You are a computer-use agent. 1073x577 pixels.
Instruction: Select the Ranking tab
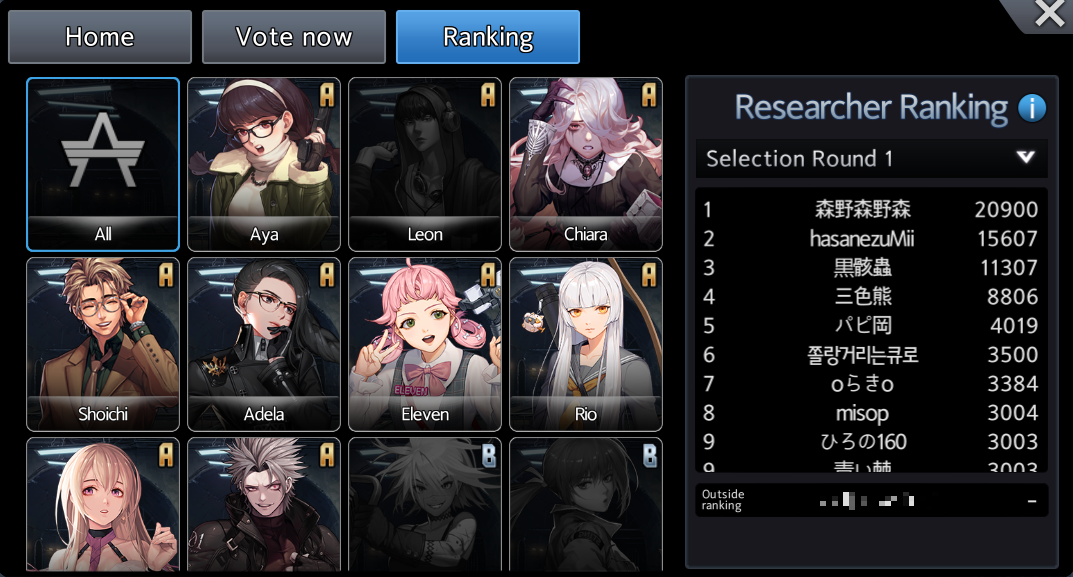[488, 37]
